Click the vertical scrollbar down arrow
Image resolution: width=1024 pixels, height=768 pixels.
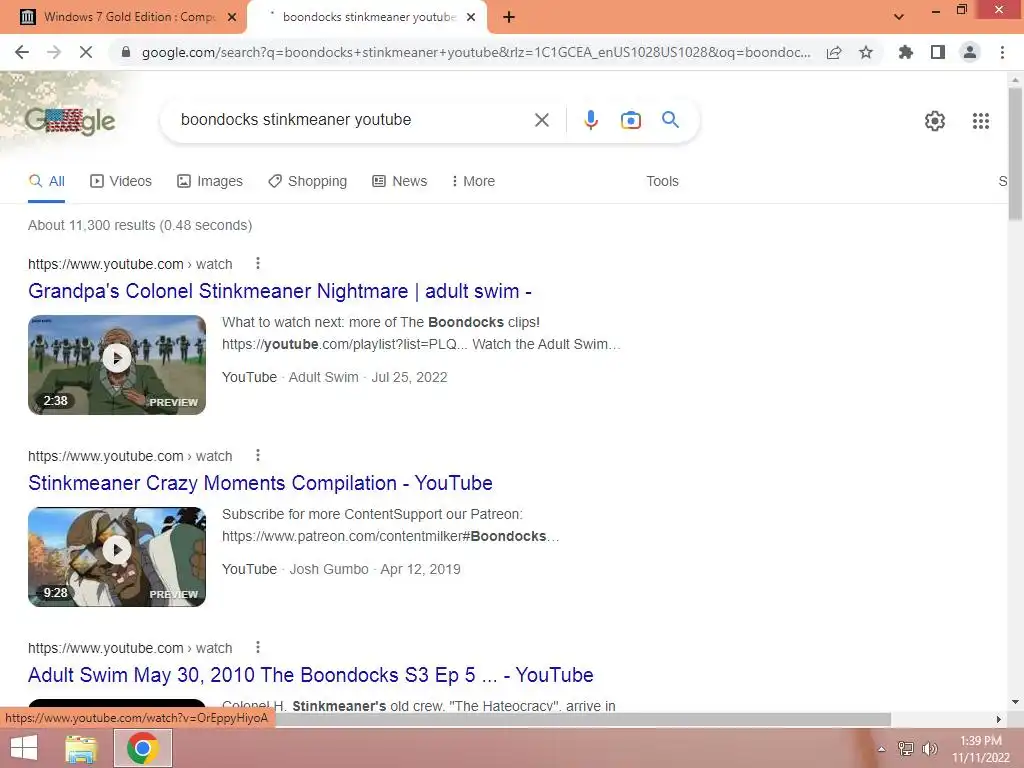[x=1015, y=703]
